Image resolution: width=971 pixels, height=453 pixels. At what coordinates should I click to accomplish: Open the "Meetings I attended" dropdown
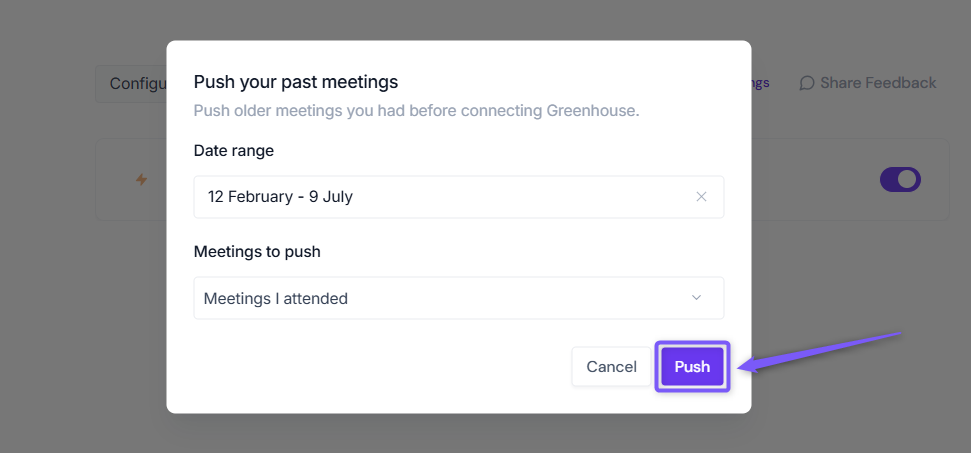point(459,298)
